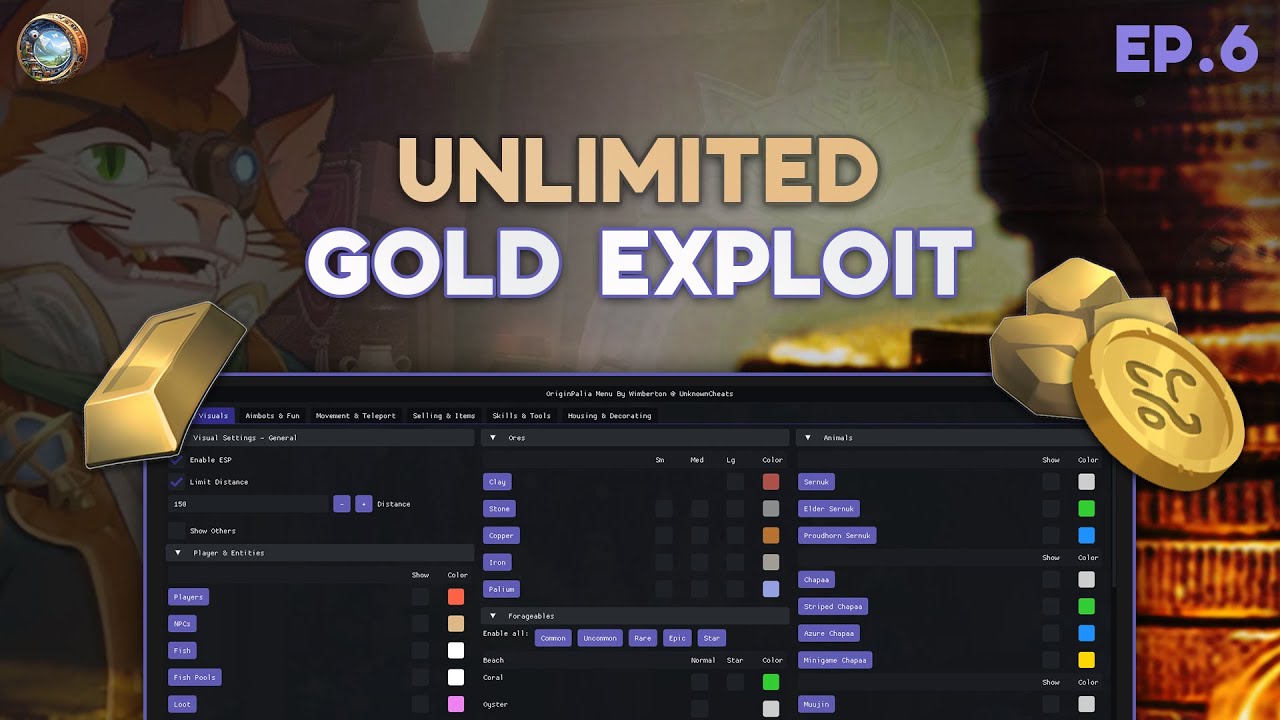This screenshot has height=720, width=1280.
Task: Click the Iron ore button
Action: click(497, 562)
